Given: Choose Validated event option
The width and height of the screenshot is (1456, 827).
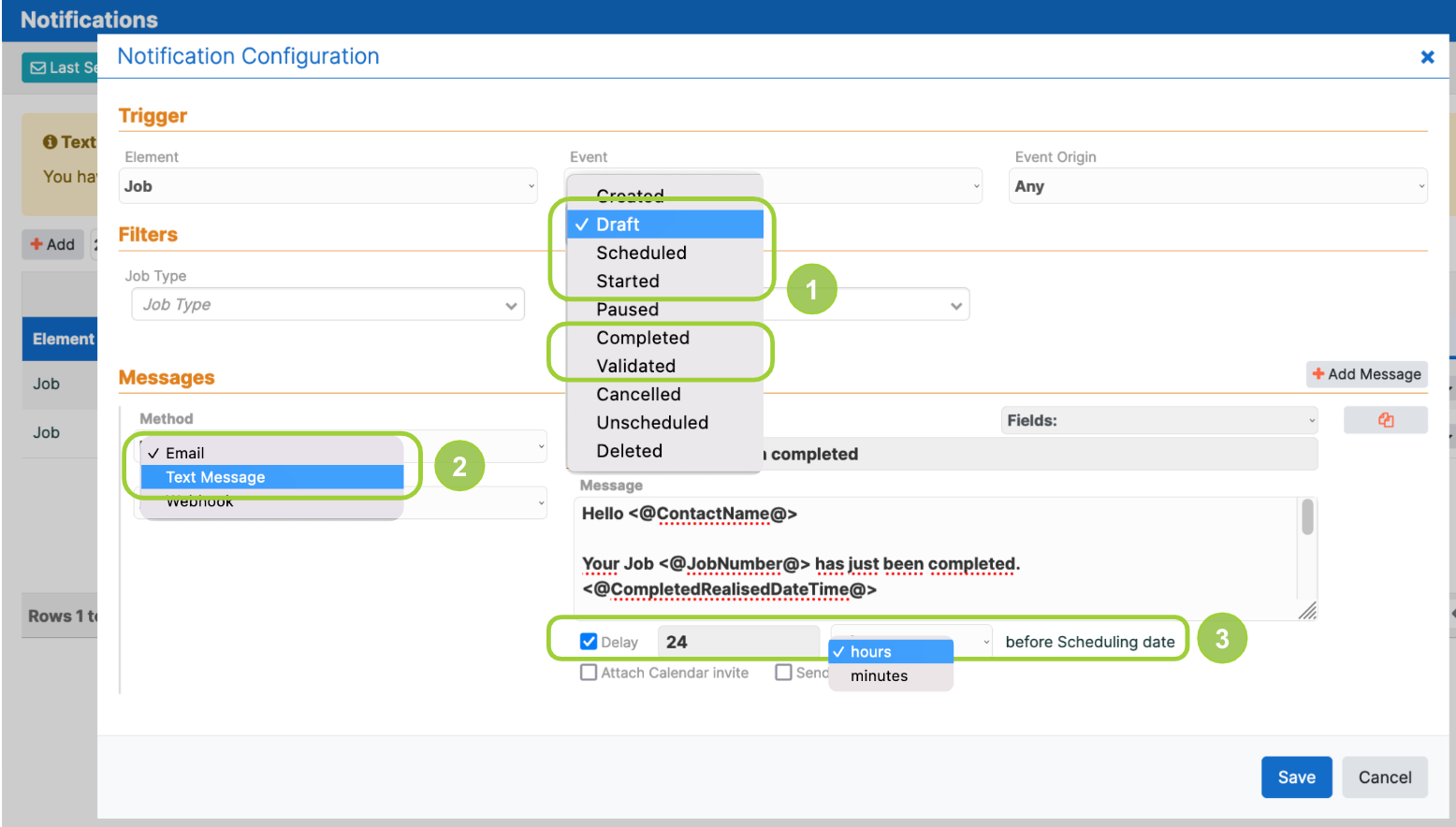Looking at the screenshot, I should pos(665,366).
